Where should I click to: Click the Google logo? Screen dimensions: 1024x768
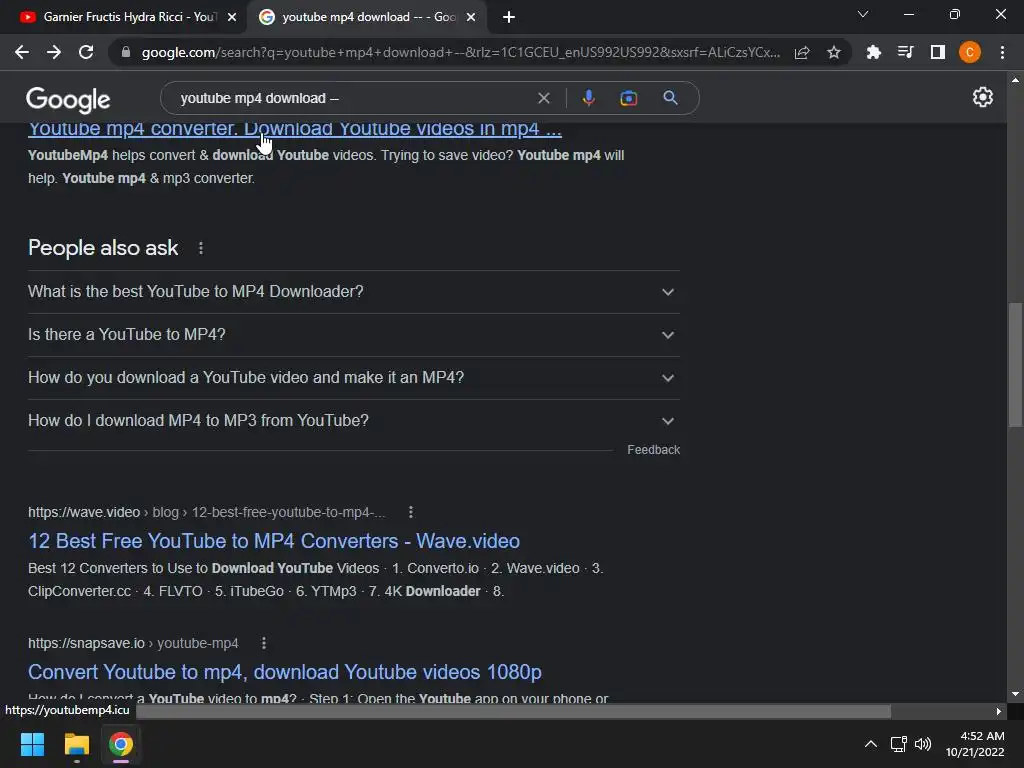[68, 100]
